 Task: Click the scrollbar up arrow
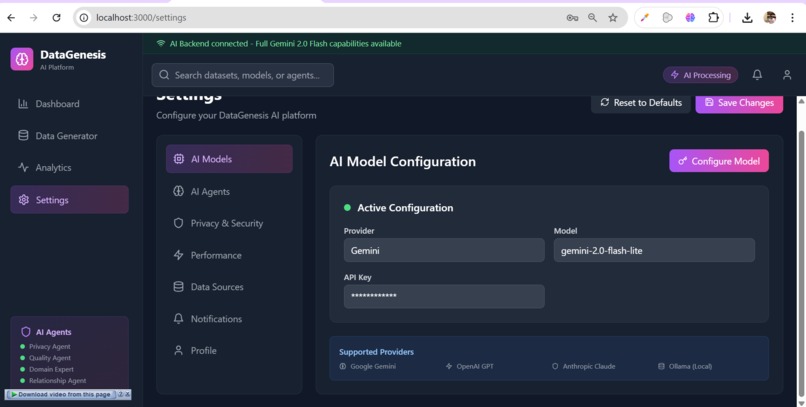(801, 101)
